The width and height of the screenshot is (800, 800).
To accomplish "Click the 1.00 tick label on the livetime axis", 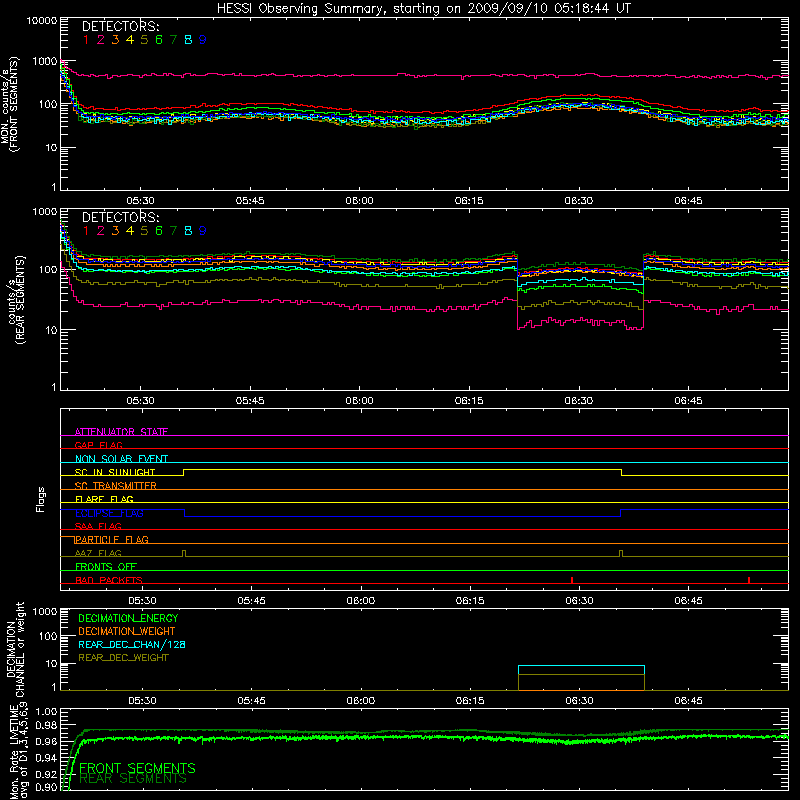I will pyautogui.click(x=47, y=712).
